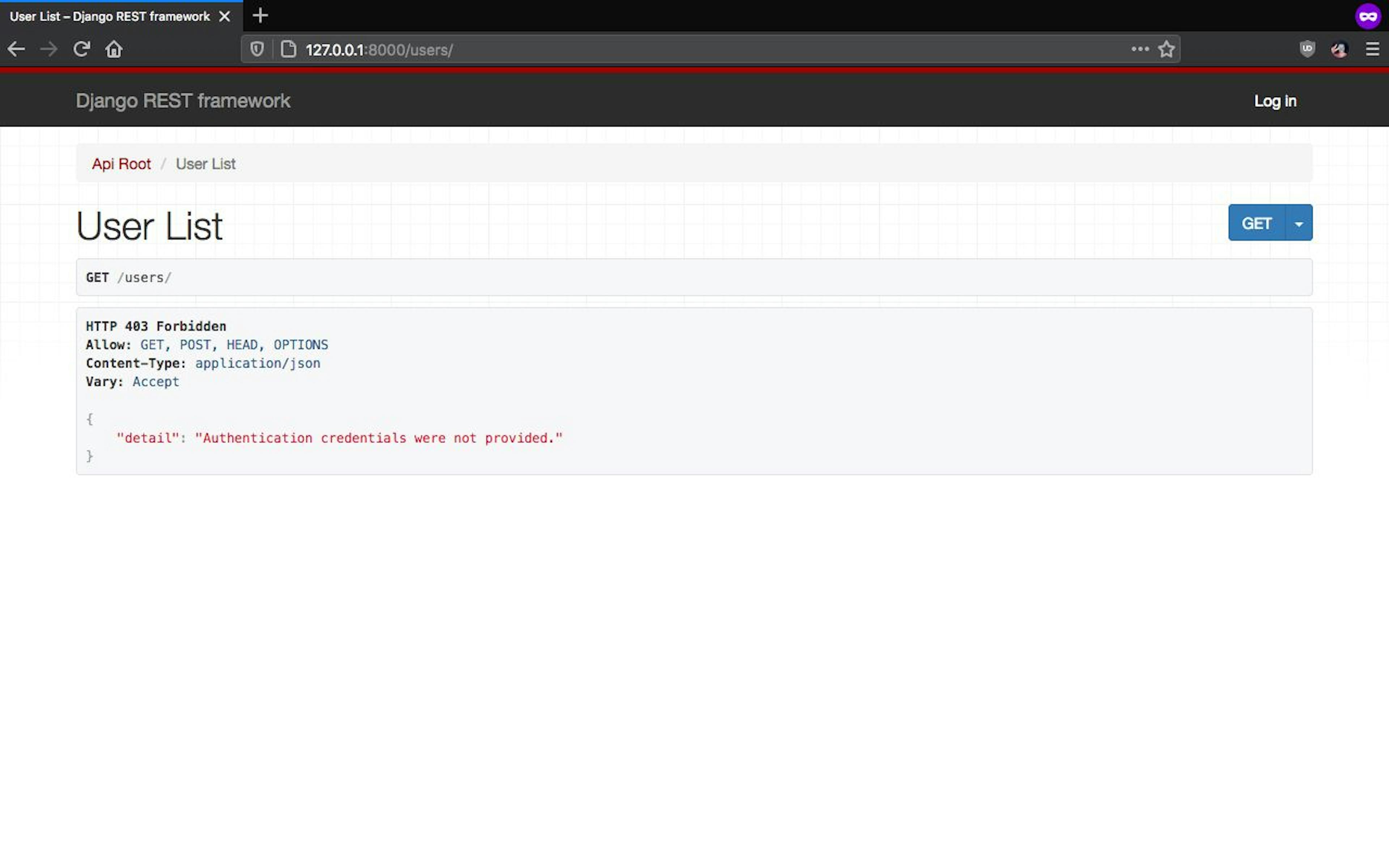The width and height of the screenshot is (1389, 868).
Task: Click HTTP 403 Forbidden status text
Action: (156, 326)
